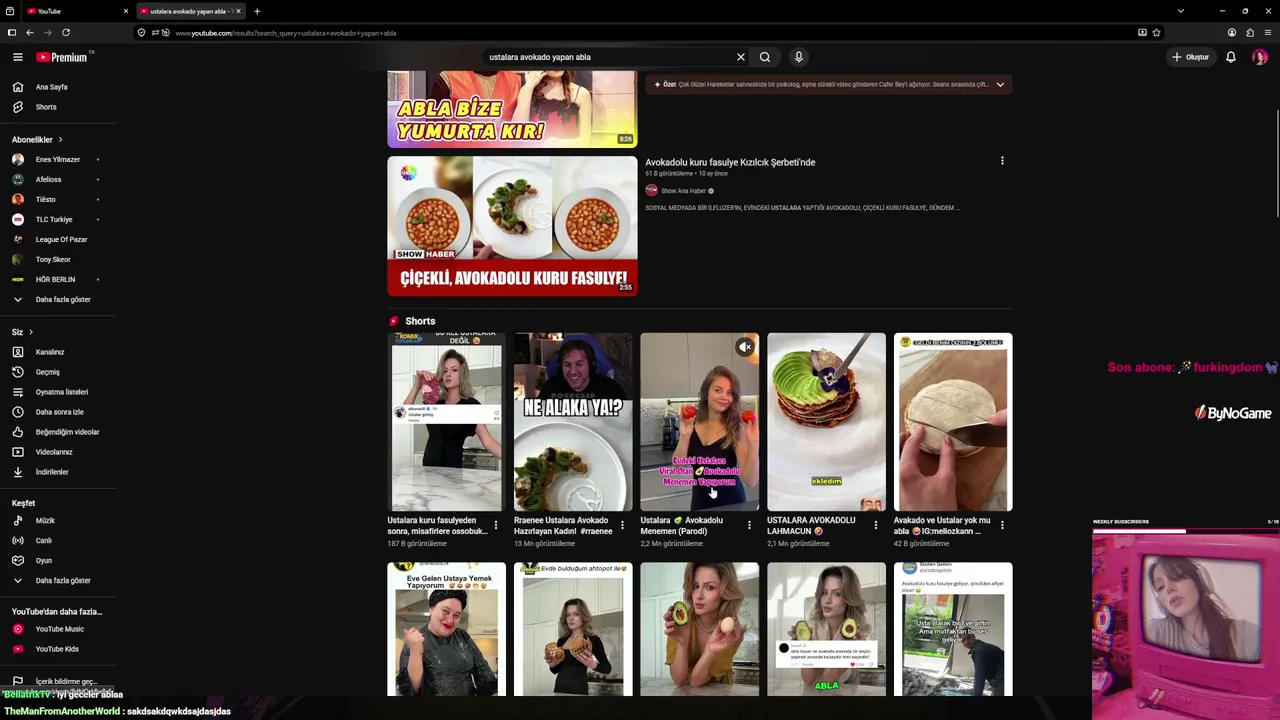Toggle the browser sidebar panel icon
The image size is (1280, 720).
point(12,32)
